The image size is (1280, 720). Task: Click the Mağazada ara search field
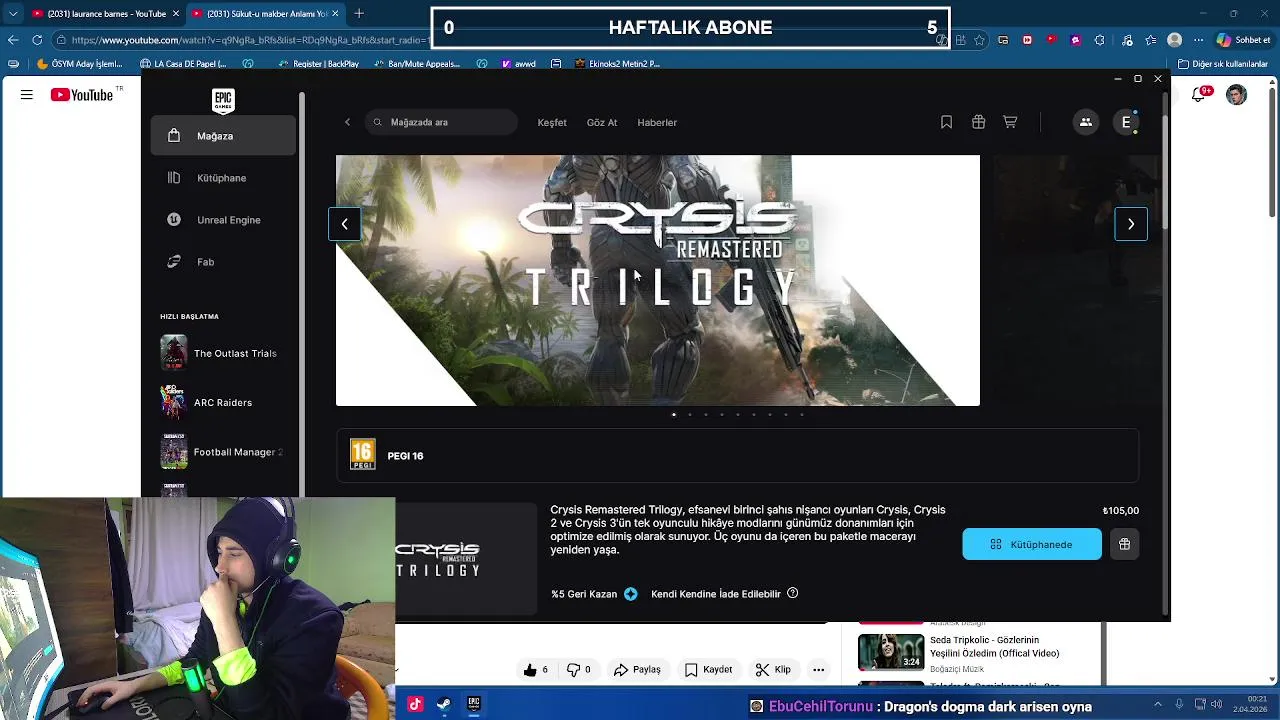[441, 122]
